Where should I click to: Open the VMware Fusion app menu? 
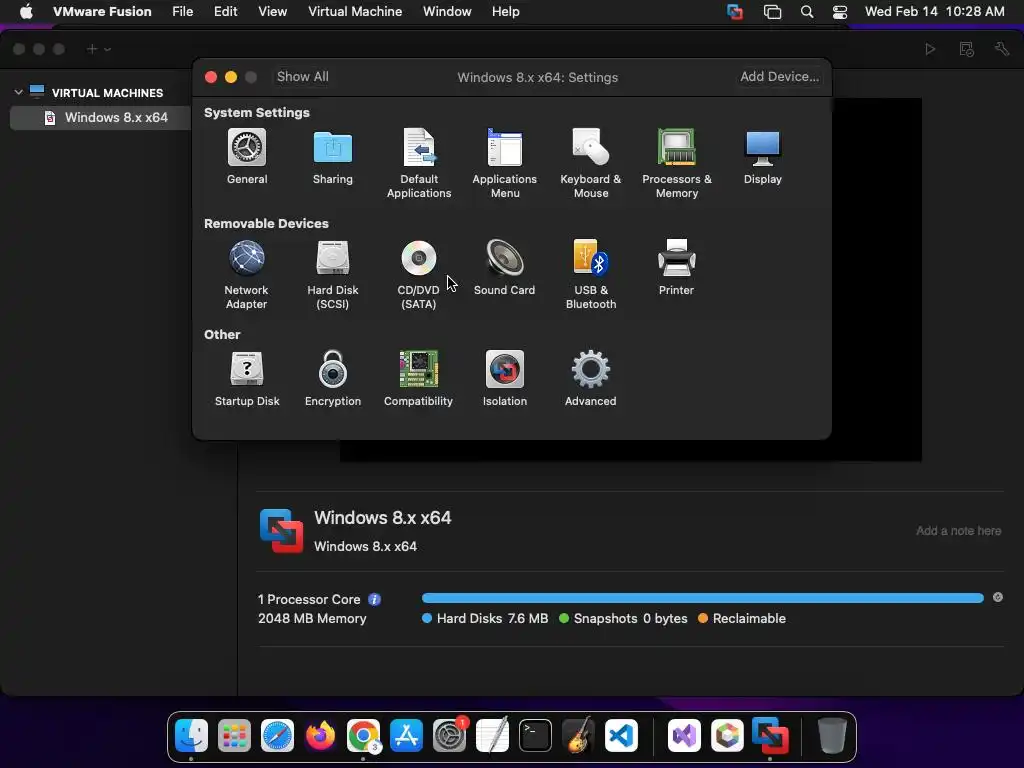tap(102, 11)
